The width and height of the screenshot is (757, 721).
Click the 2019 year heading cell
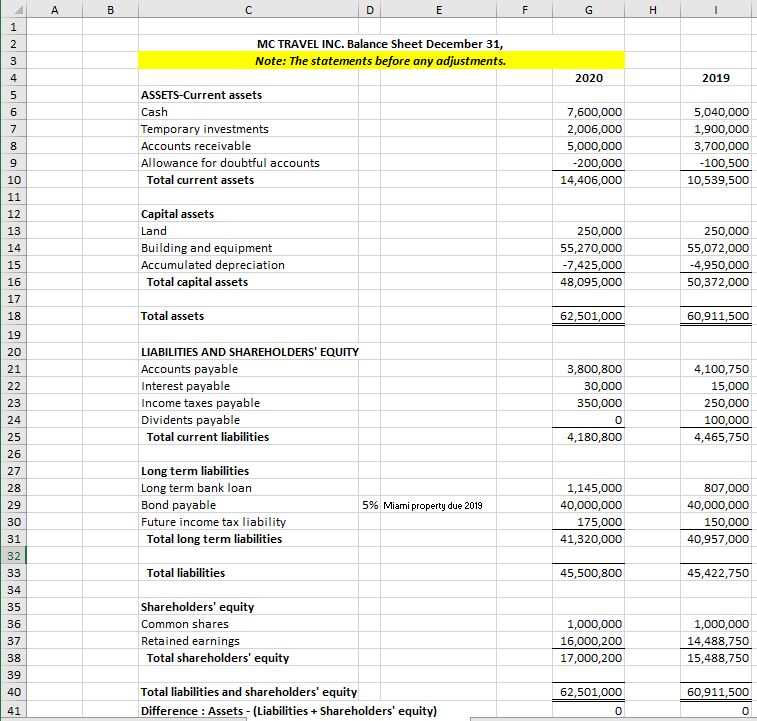pos(715,78)
